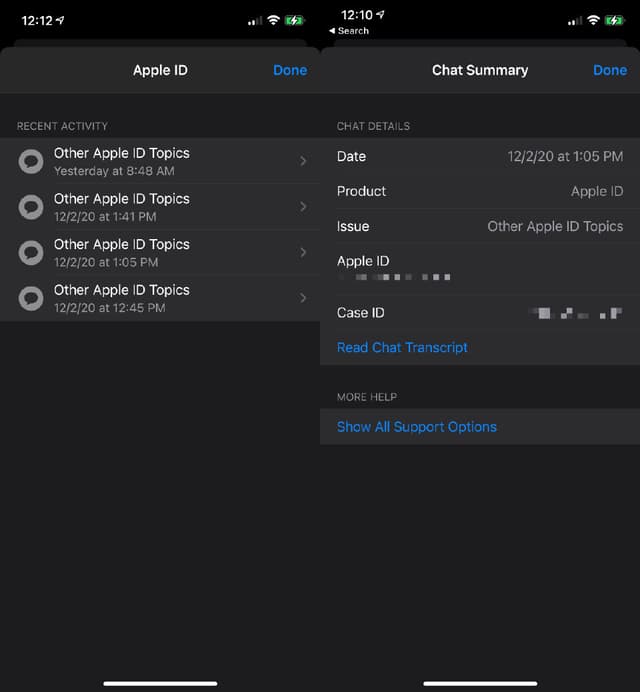Tap chat bubble icon for Yesterday 8:48 AM entry
Screen dimensions: 640x692
[31, 161]
